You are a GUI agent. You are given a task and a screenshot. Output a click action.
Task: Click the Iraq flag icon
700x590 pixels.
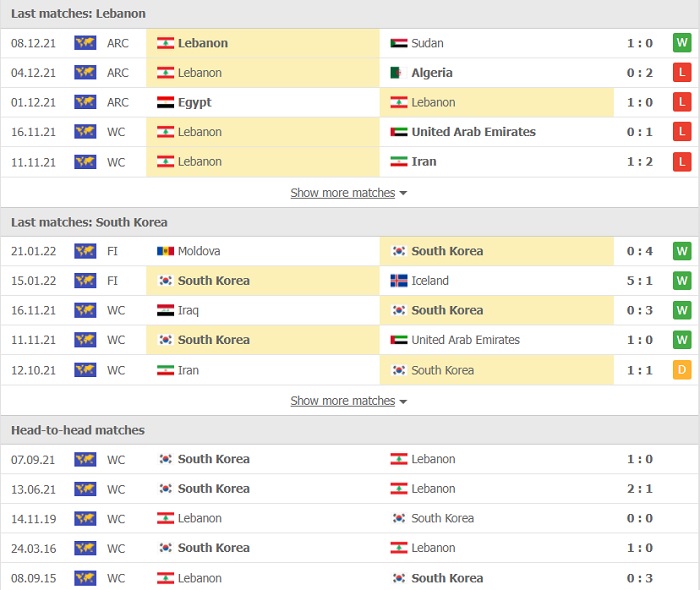point(165,311)
